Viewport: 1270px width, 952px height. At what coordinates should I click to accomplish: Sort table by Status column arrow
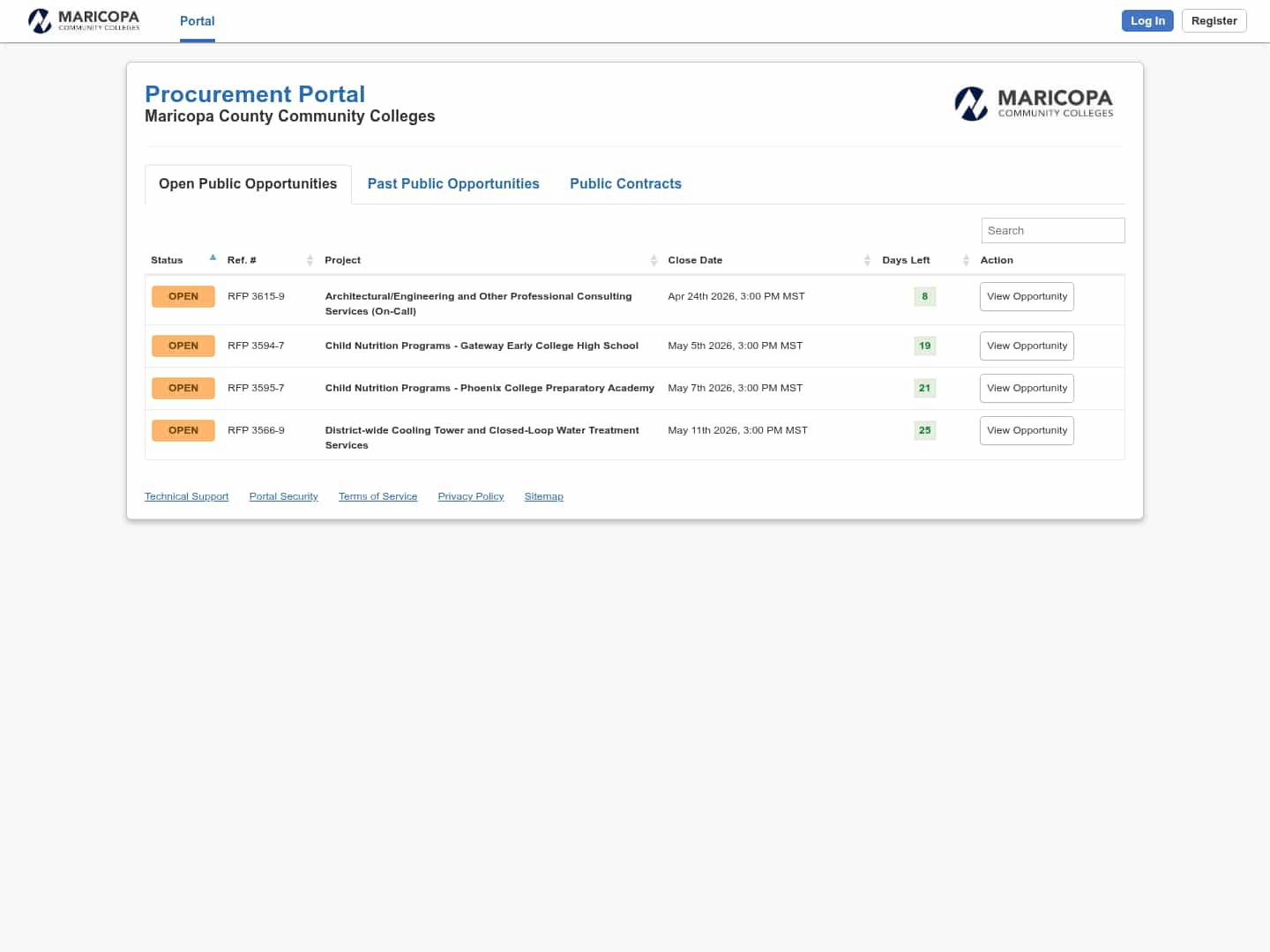pyautogui.click(x=213, y=258)
